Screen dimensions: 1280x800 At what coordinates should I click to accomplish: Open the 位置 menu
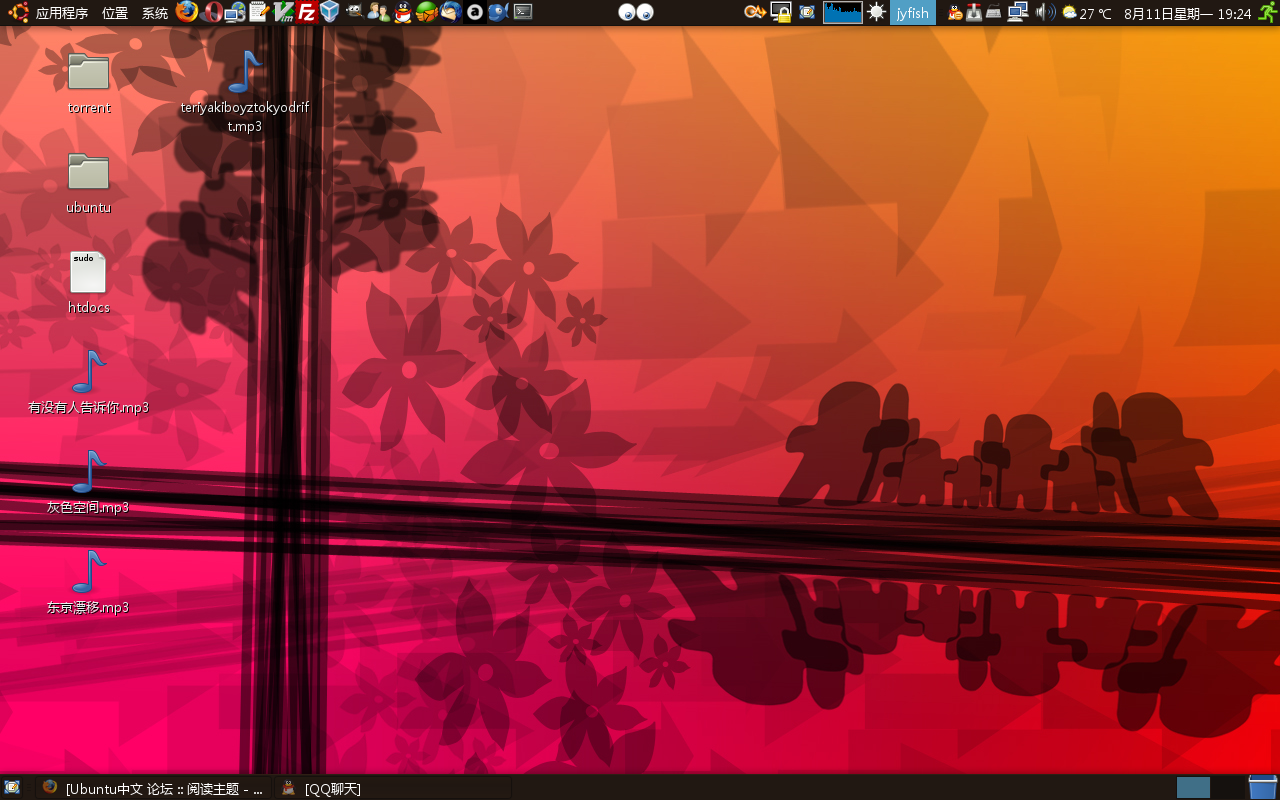coord(115,13)
